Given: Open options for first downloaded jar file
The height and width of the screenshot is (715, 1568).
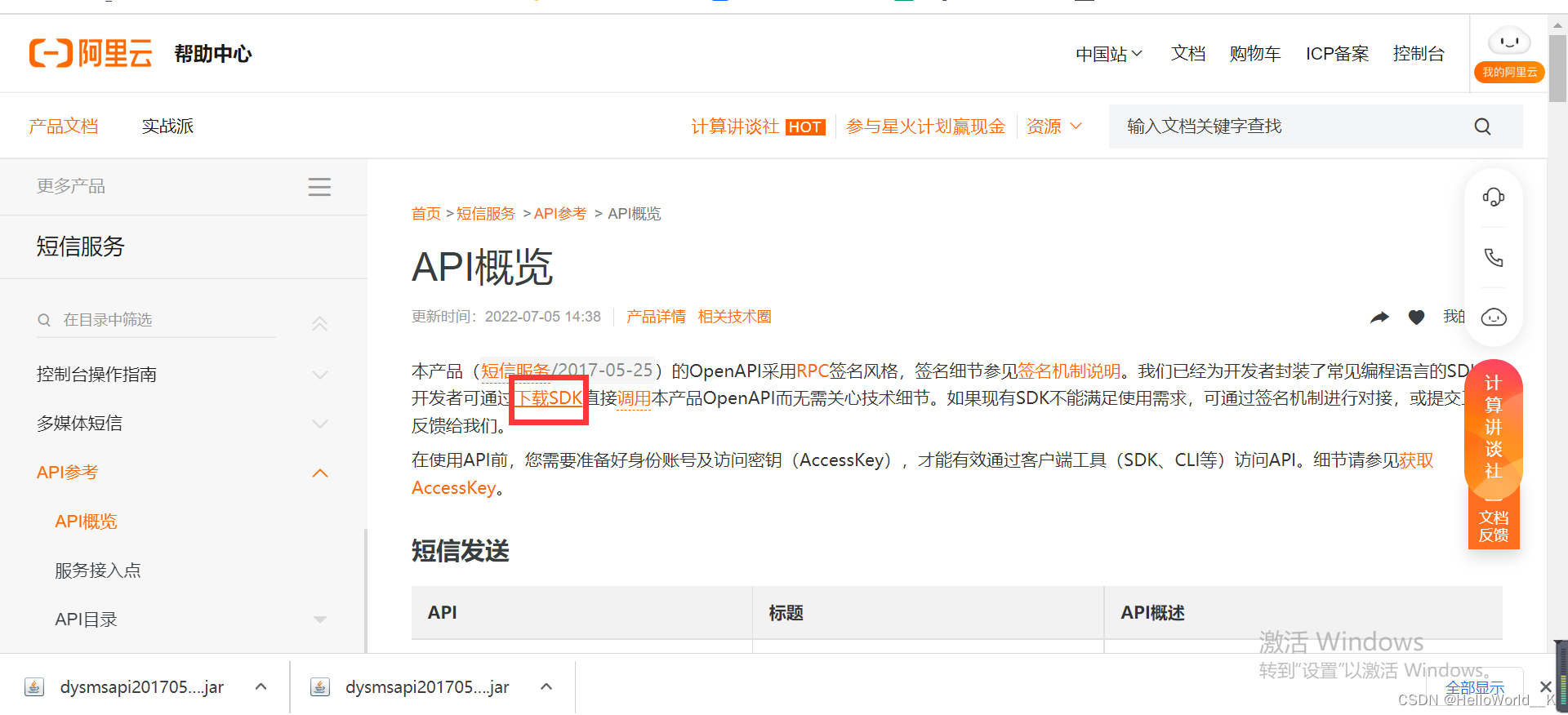Looking at the screenshot, I should [x=261, y=687].
